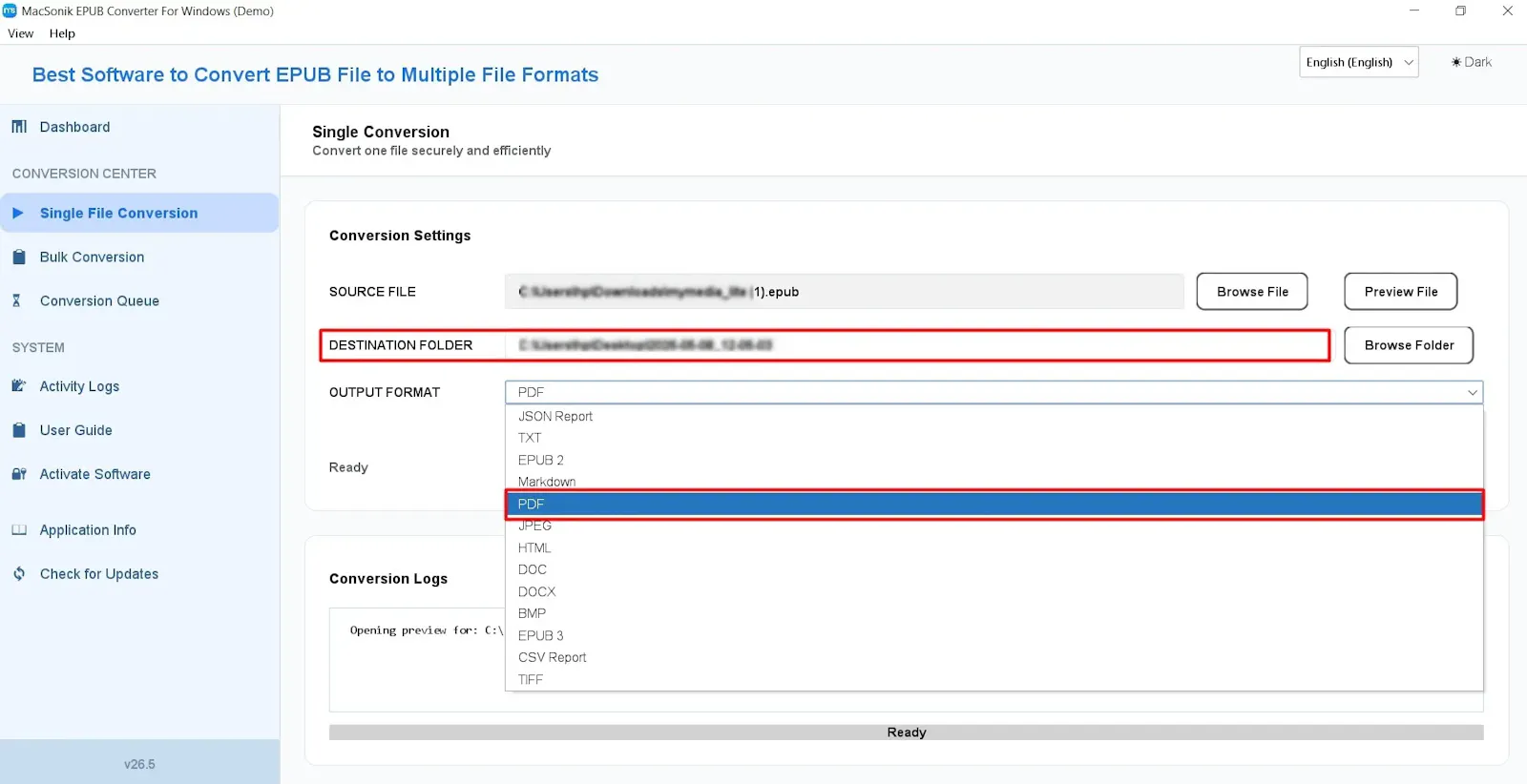Screen dimensions: 1527x784
Task: Select PDF in the format list
Action: pyautogui.click(x=994, y=504)
